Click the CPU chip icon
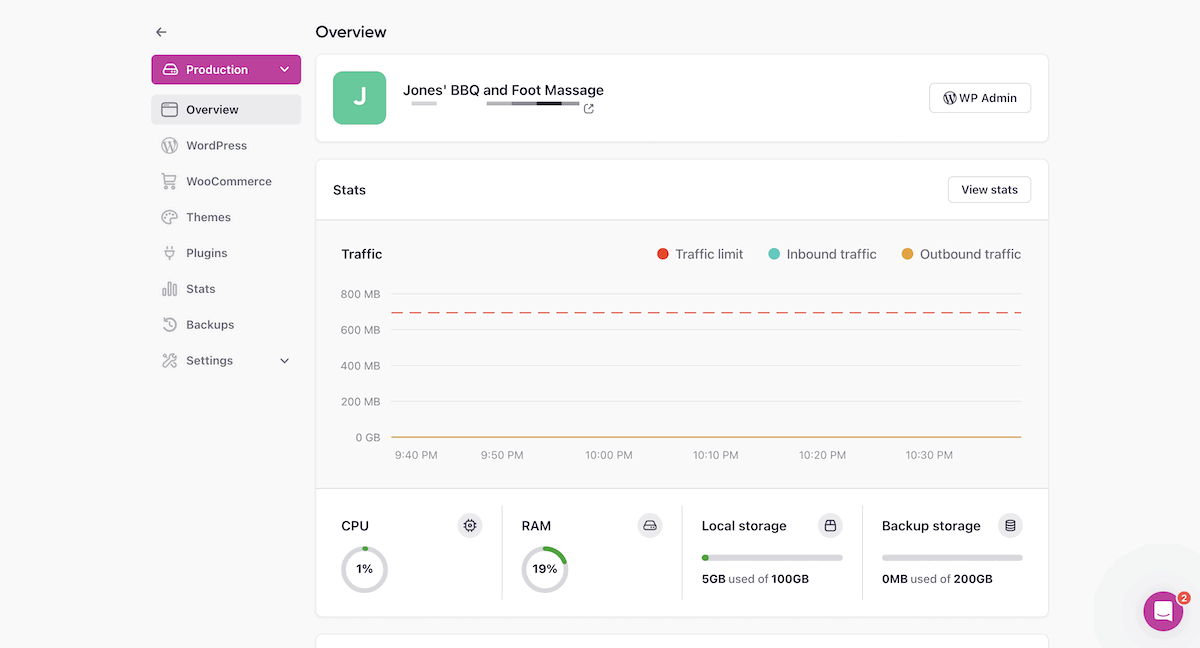This screenshot has width=1200, height=648. [470, 526]
